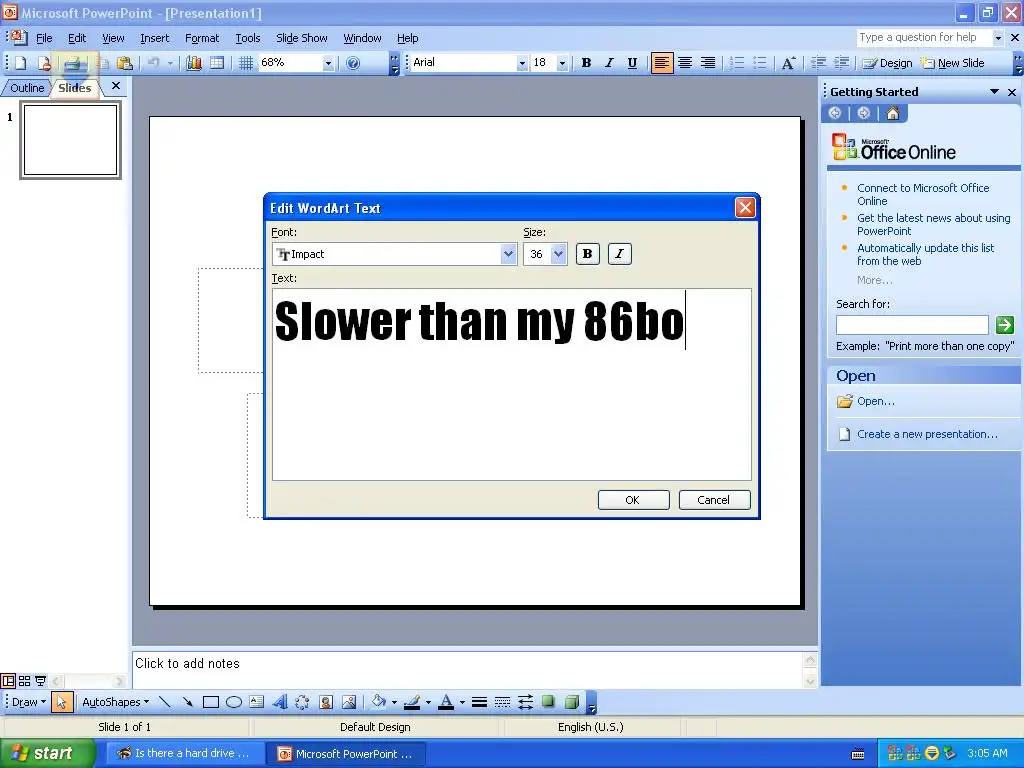
Task: Insert a table using the table icon
Action: [x=217, y=63]
